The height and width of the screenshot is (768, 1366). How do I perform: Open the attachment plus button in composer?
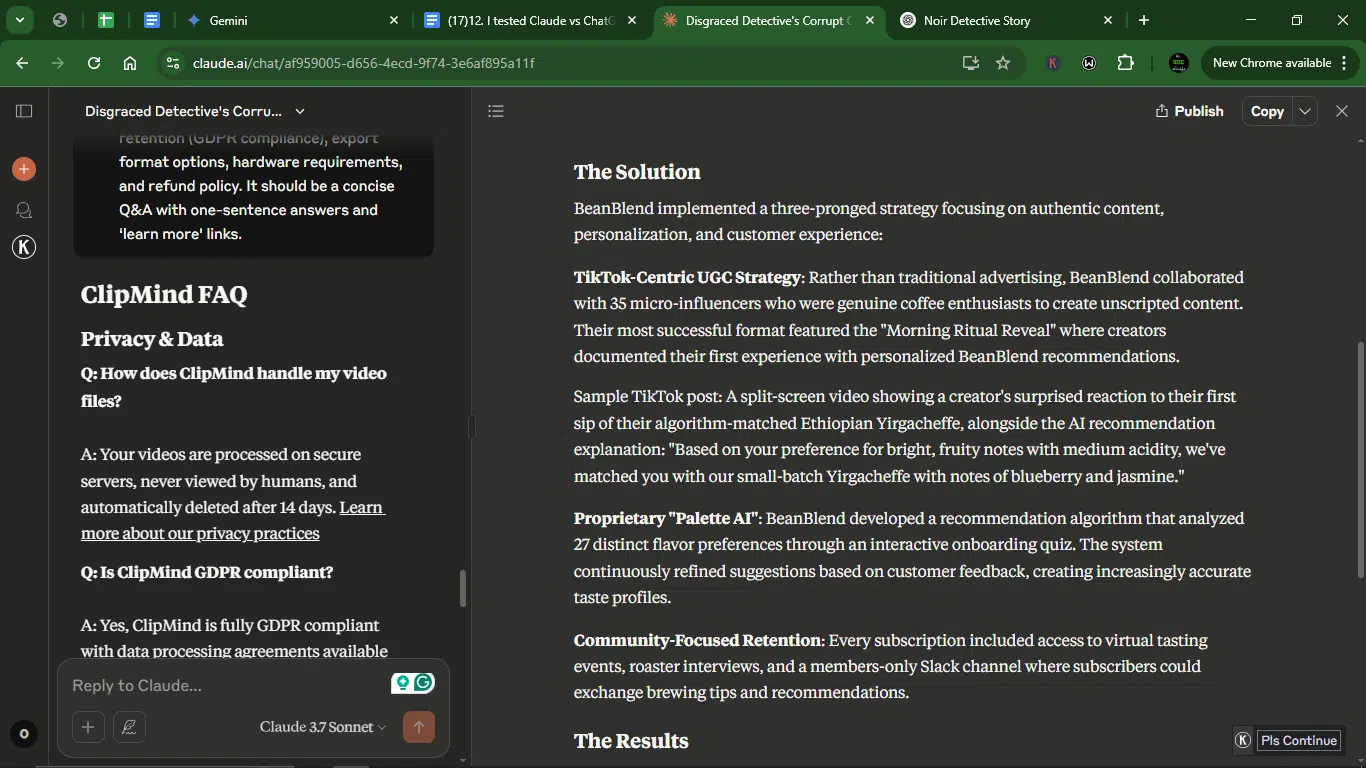(x=88, y=727)
